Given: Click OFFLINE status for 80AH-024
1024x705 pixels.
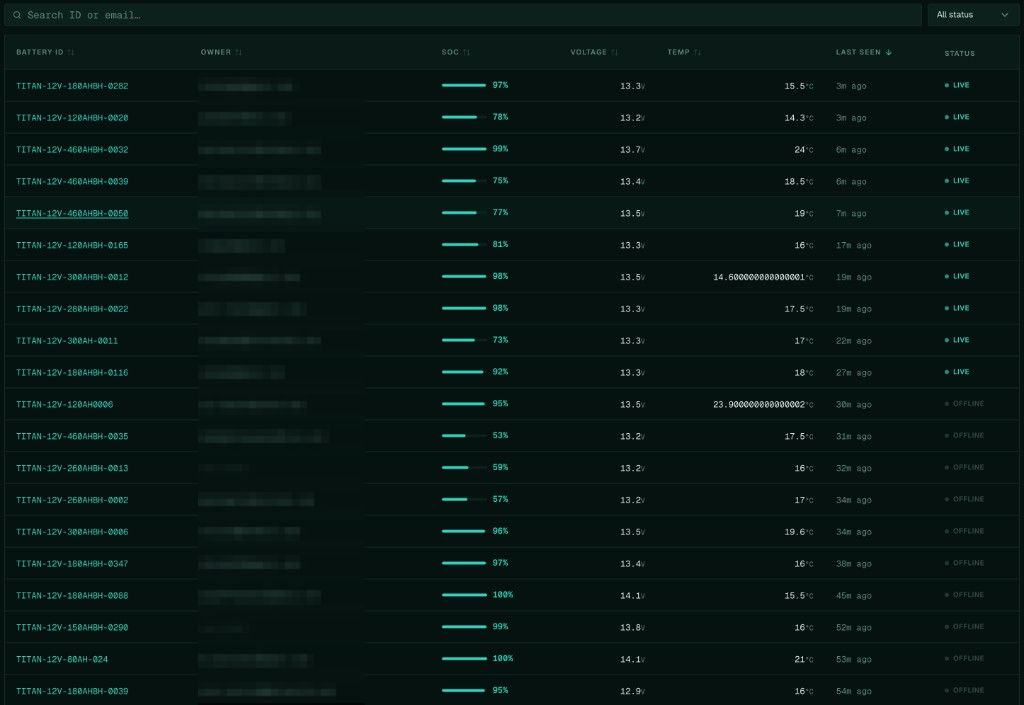Looking at the screenshot, I should (x=964, y=659).
